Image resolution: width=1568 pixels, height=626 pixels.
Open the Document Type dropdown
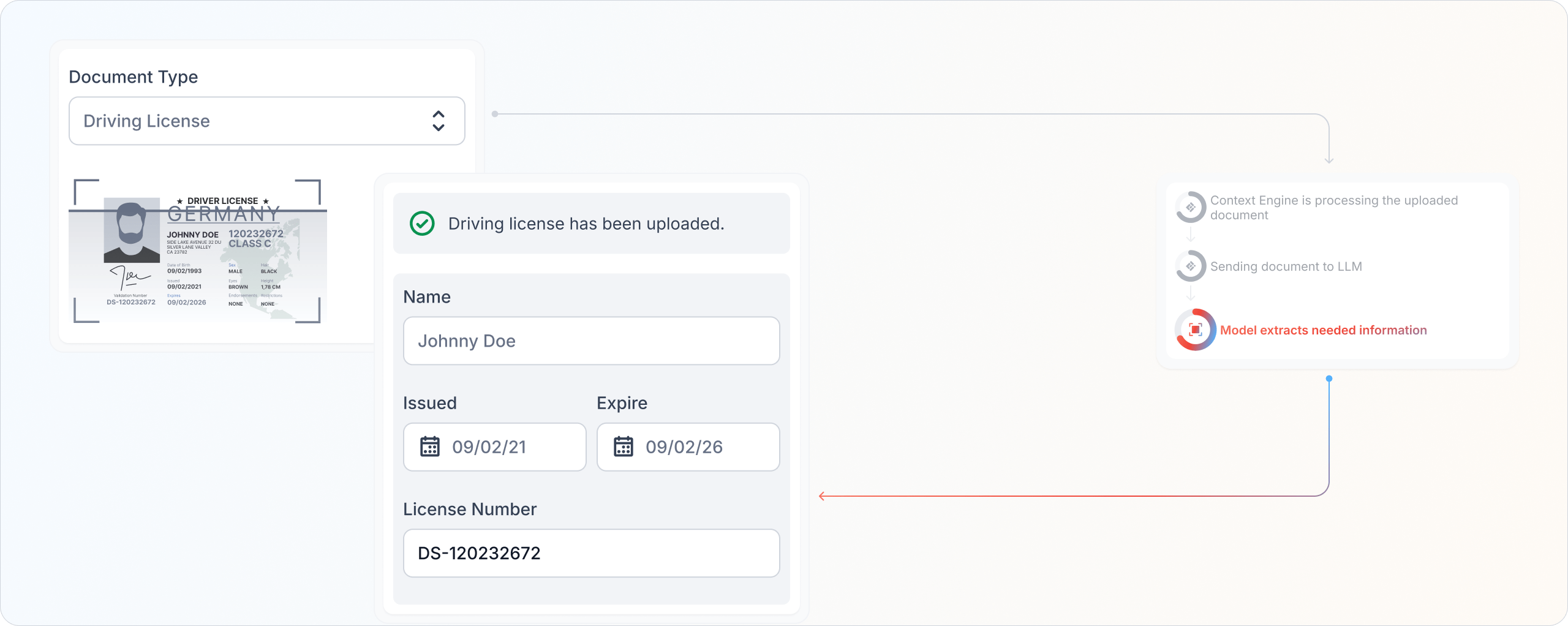(x=267, y=121)
